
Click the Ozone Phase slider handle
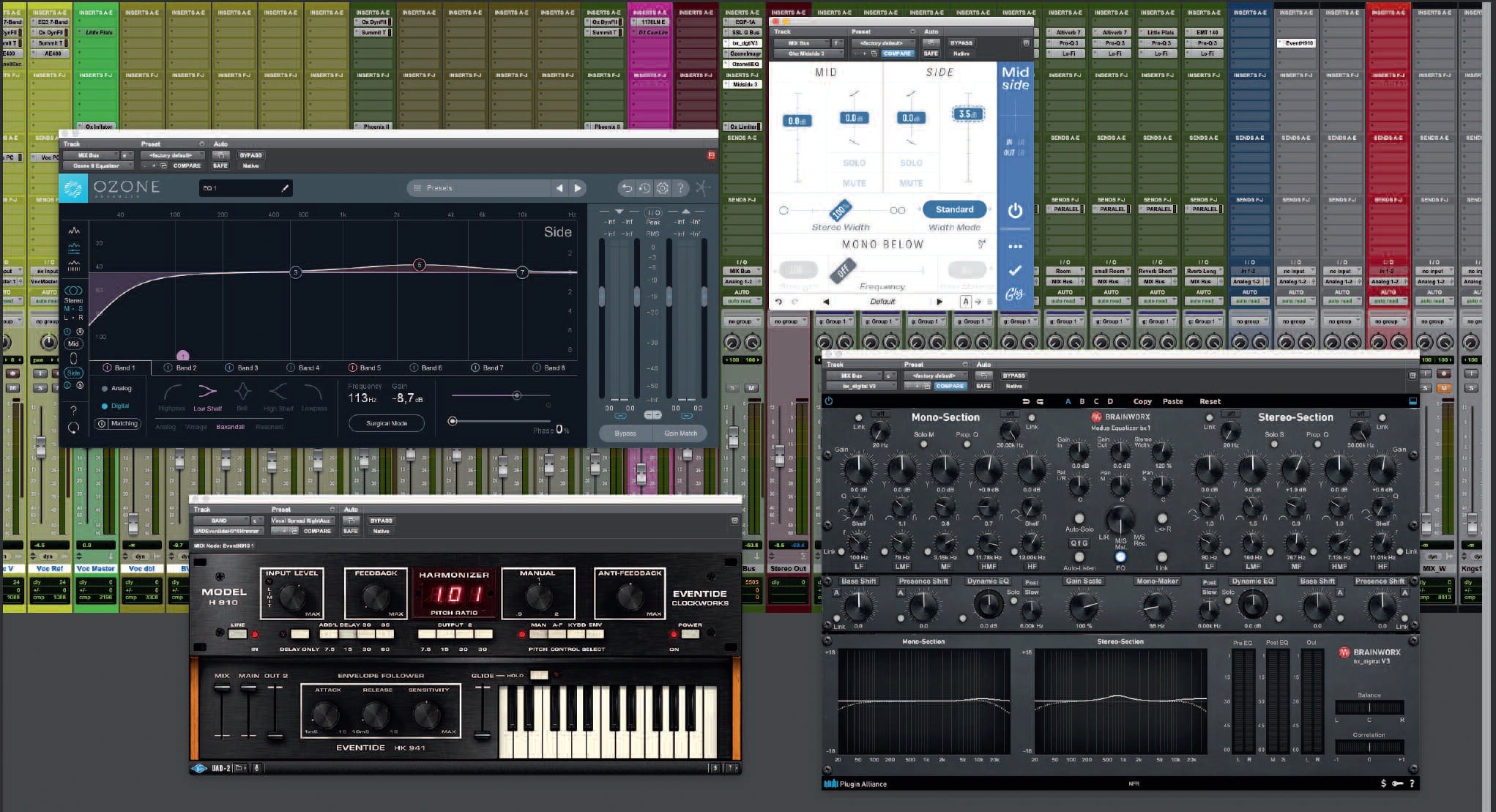pyautogui.click(x=453, y=421)
